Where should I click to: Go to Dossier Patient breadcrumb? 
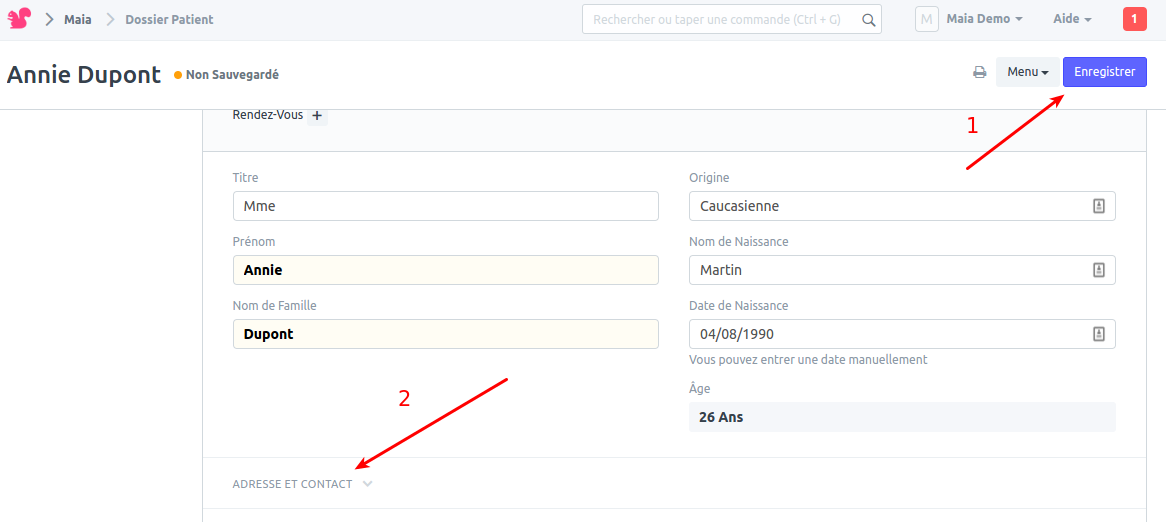pyautogui.click(x=169, y=19)
